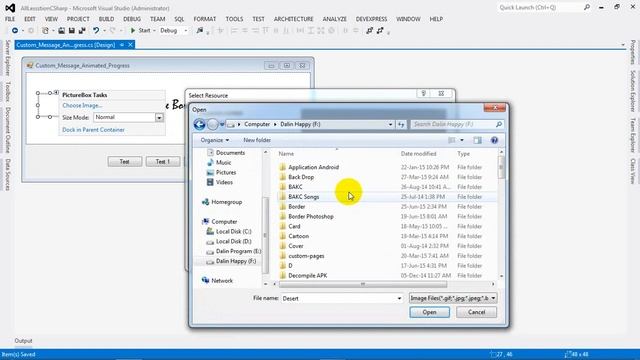Open the DEVEXPRESS menu

coord(371,19)
